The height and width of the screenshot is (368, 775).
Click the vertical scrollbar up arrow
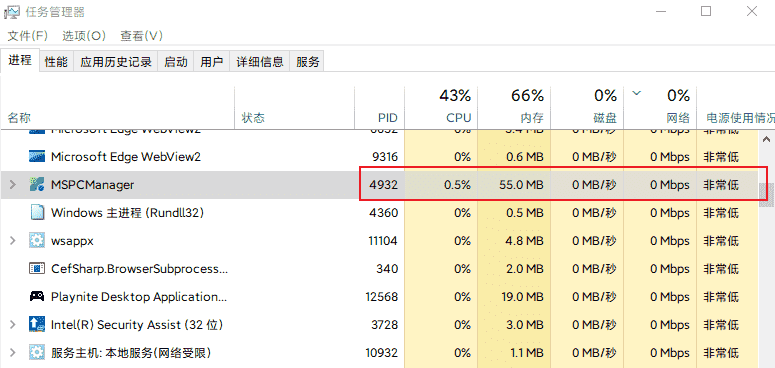767,139
